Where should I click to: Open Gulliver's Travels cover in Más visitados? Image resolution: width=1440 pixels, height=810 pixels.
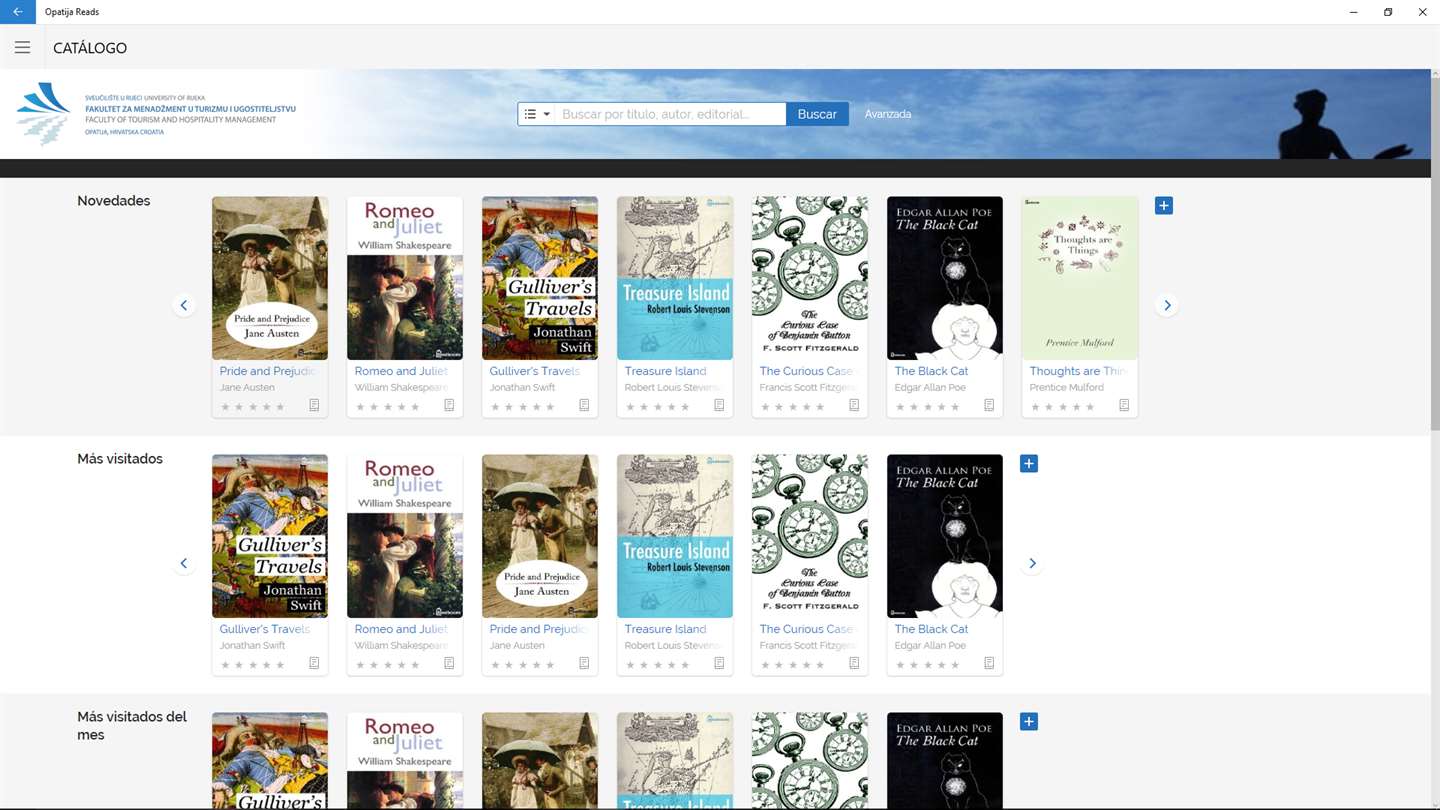[270, 536]
